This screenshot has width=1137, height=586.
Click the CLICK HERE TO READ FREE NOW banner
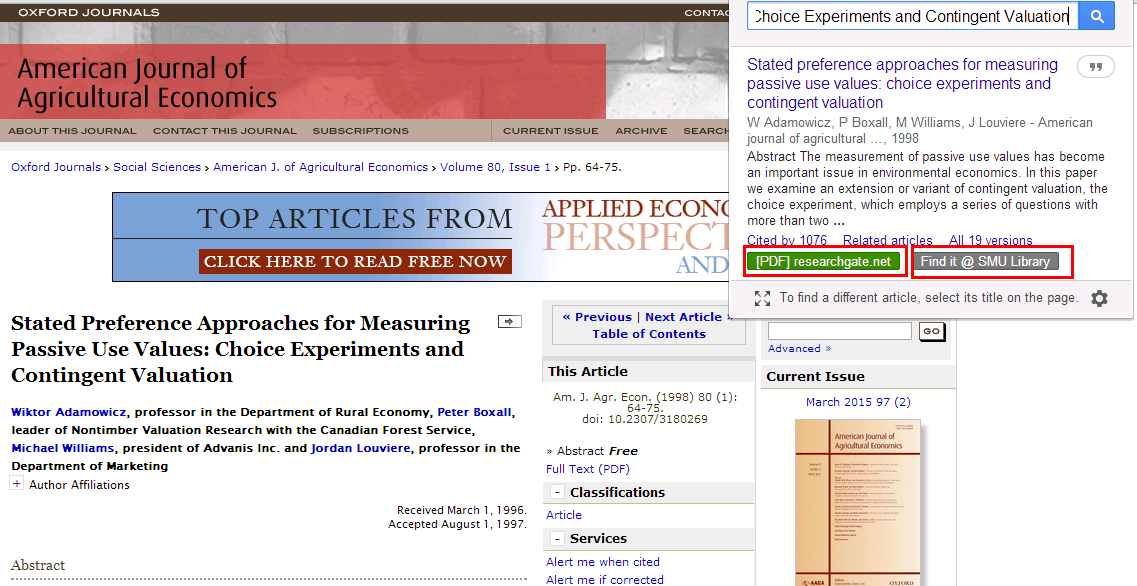[x=355, y=262]
